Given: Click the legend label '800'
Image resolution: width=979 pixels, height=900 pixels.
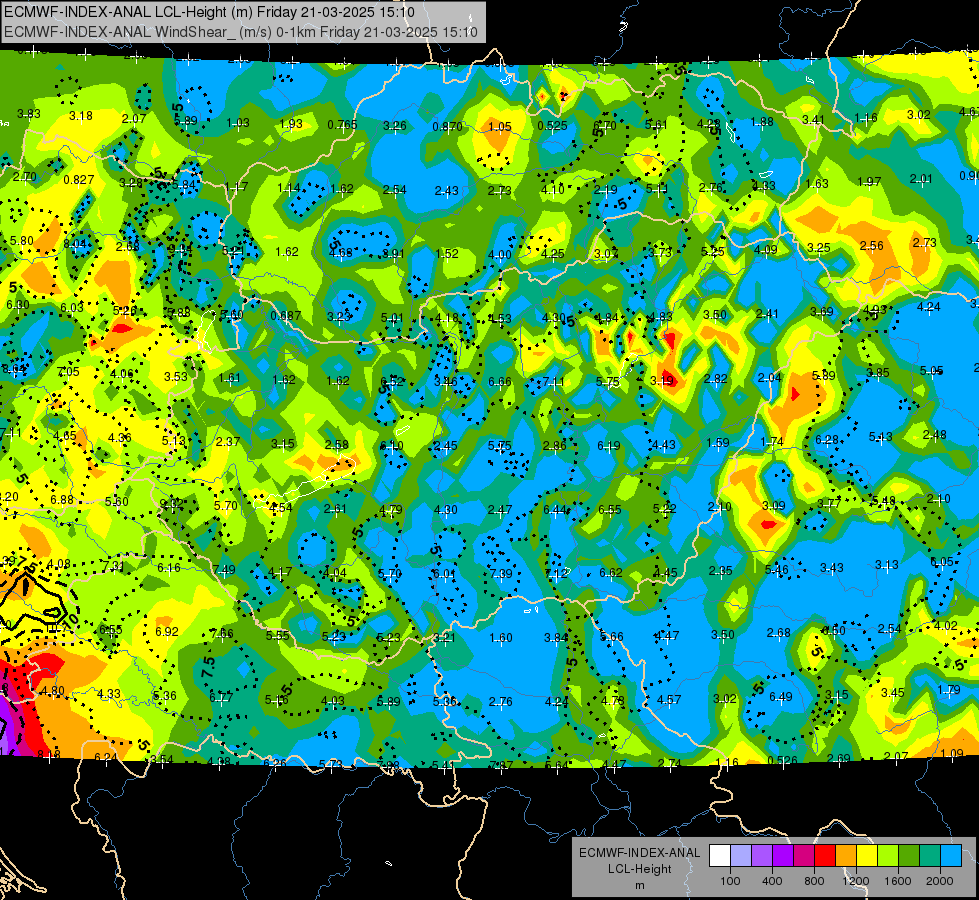Looking at the screenshot, I should point(814,881).
